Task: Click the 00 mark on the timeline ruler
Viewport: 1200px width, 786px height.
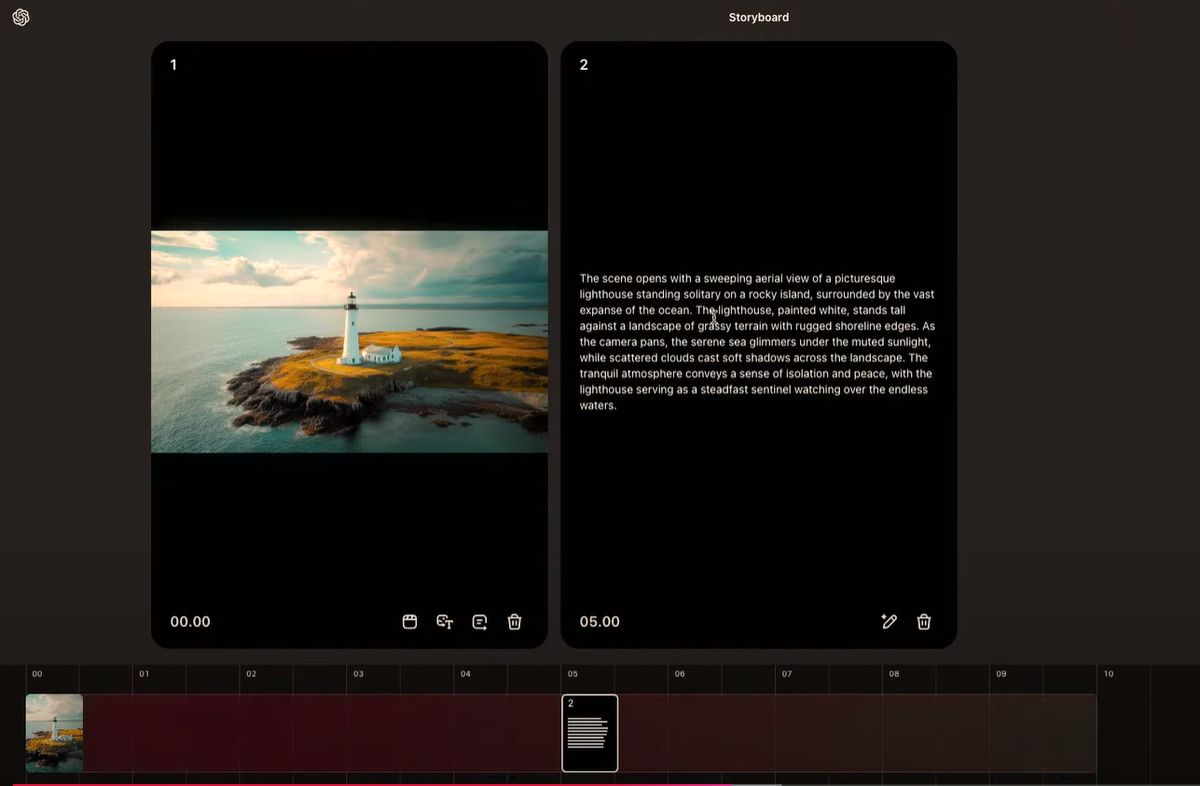Action: (37, 674)
